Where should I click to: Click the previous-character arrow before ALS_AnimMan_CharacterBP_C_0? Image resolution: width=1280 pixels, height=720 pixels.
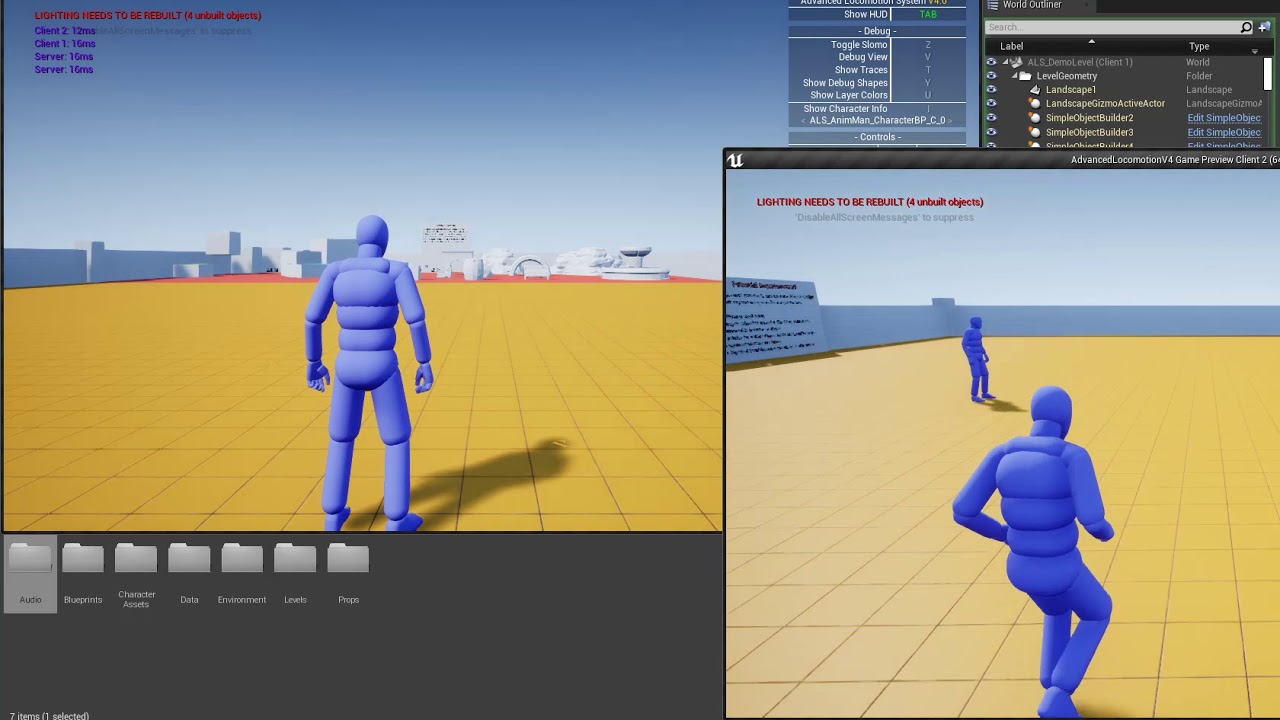[x=803, y=121]
